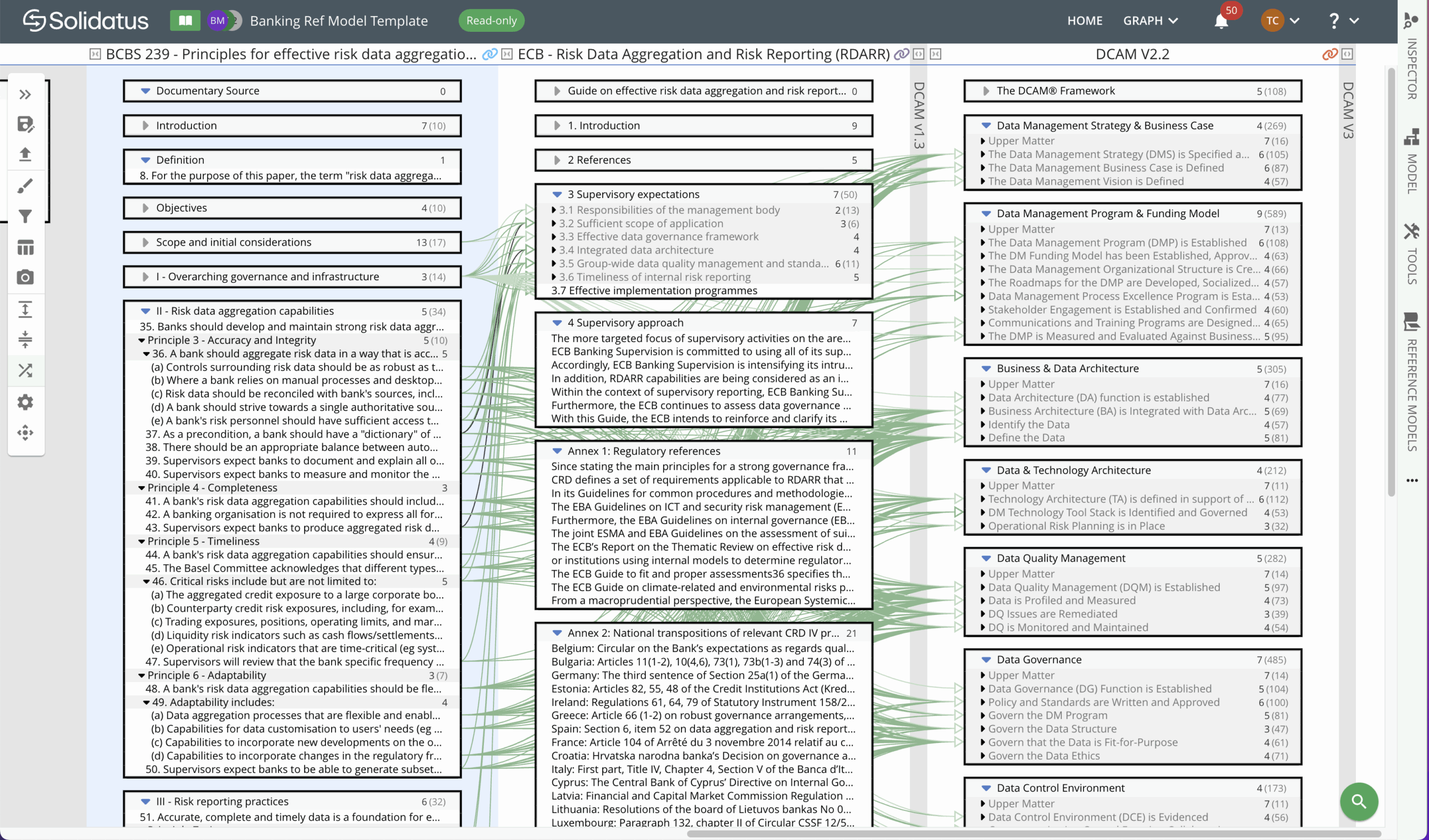Viewport: 1429px width, 840px height.
Task: Open the GRAPH dropdown menu
Action: tap(1150, 21)
